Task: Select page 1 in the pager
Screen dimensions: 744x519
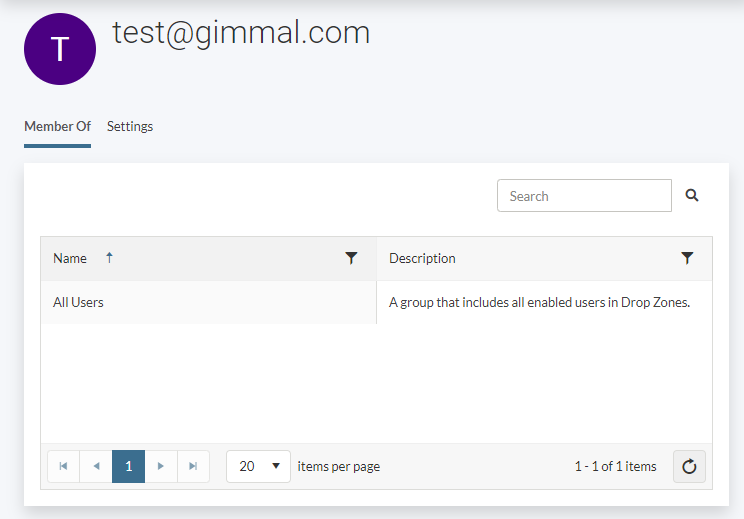Action: [128, 466]
